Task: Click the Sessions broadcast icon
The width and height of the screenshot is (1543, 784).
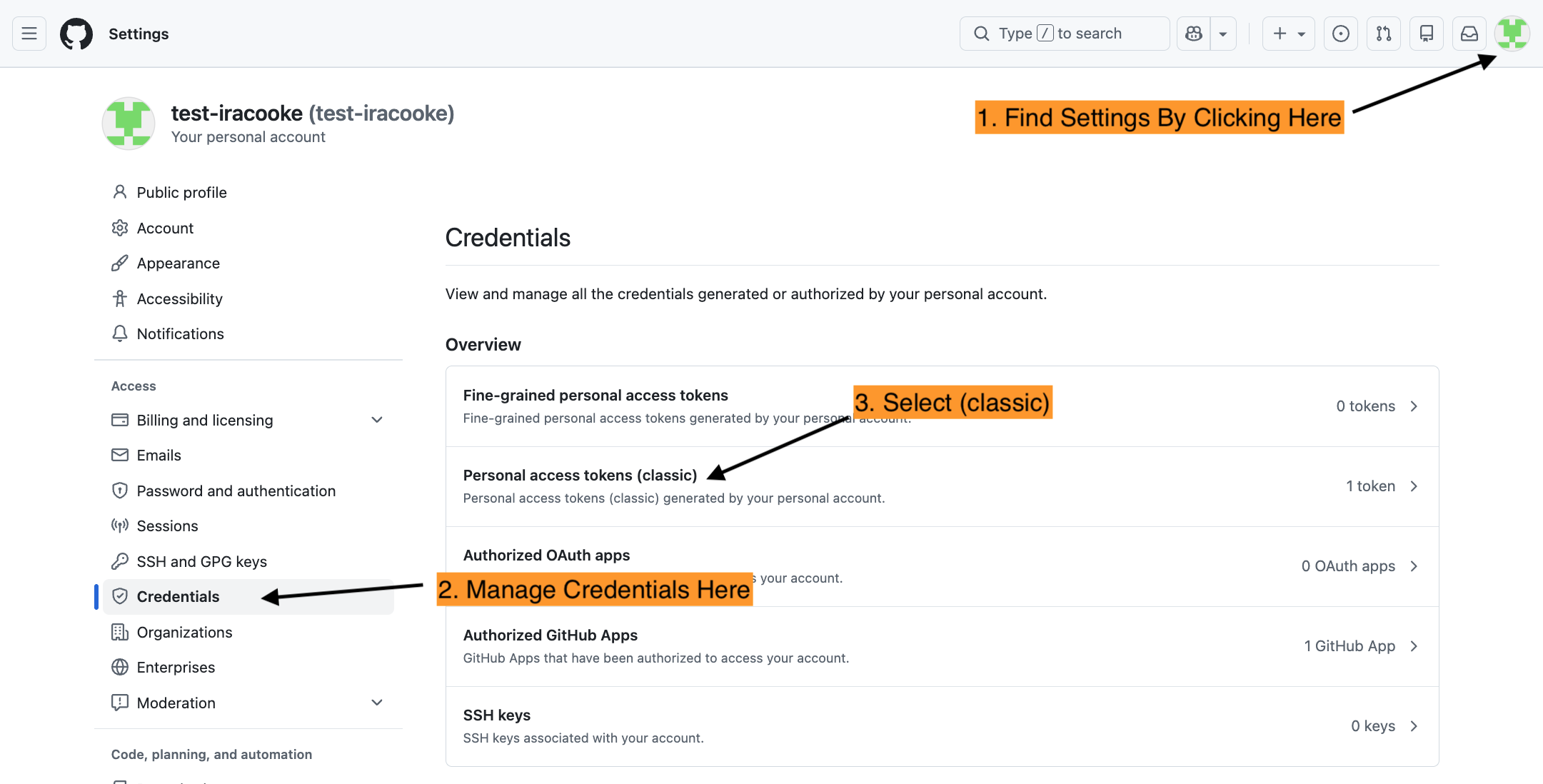Action: (120, 526)
